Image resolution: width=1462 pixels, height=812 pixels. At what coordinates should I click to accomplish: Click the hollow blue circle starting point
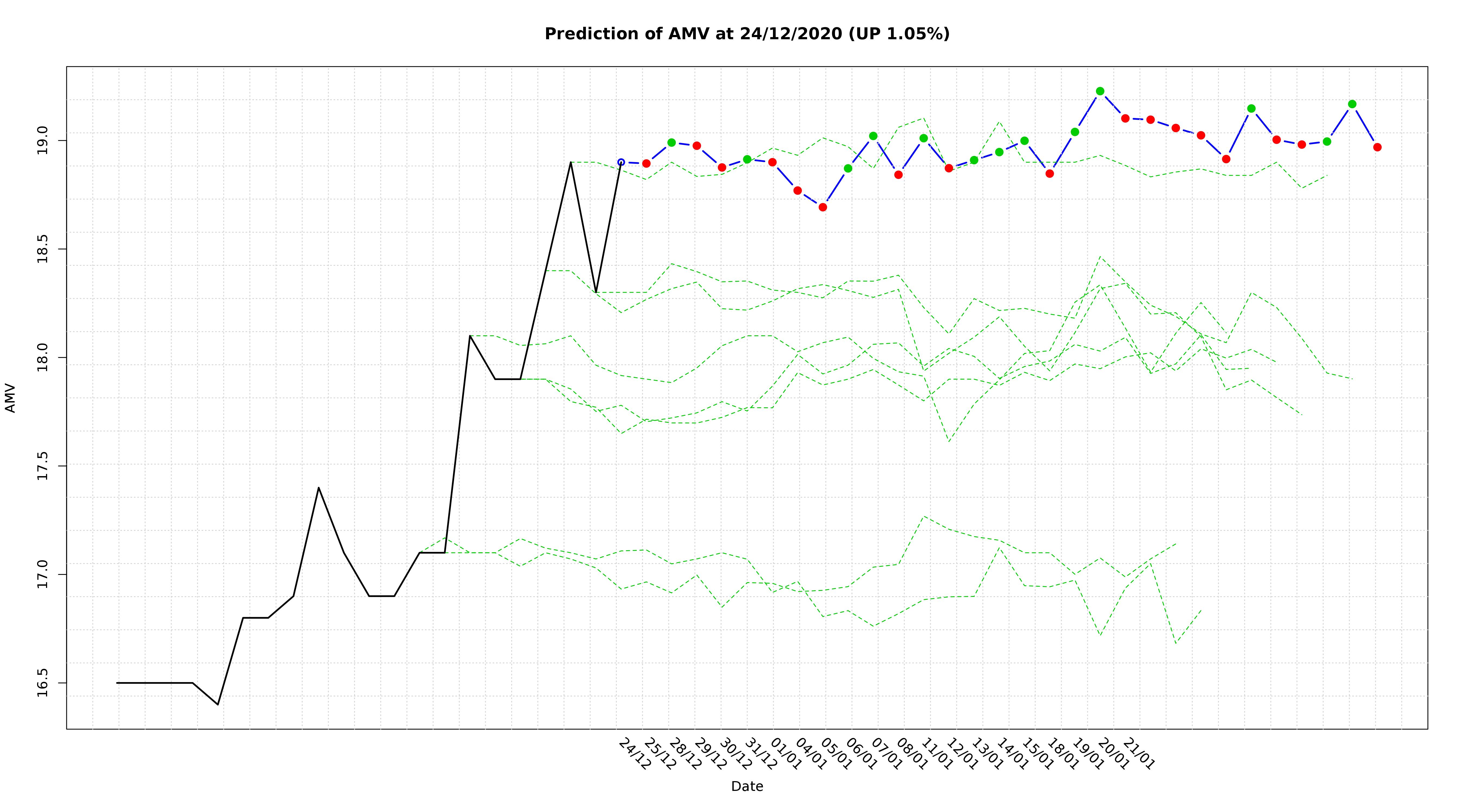621,162
